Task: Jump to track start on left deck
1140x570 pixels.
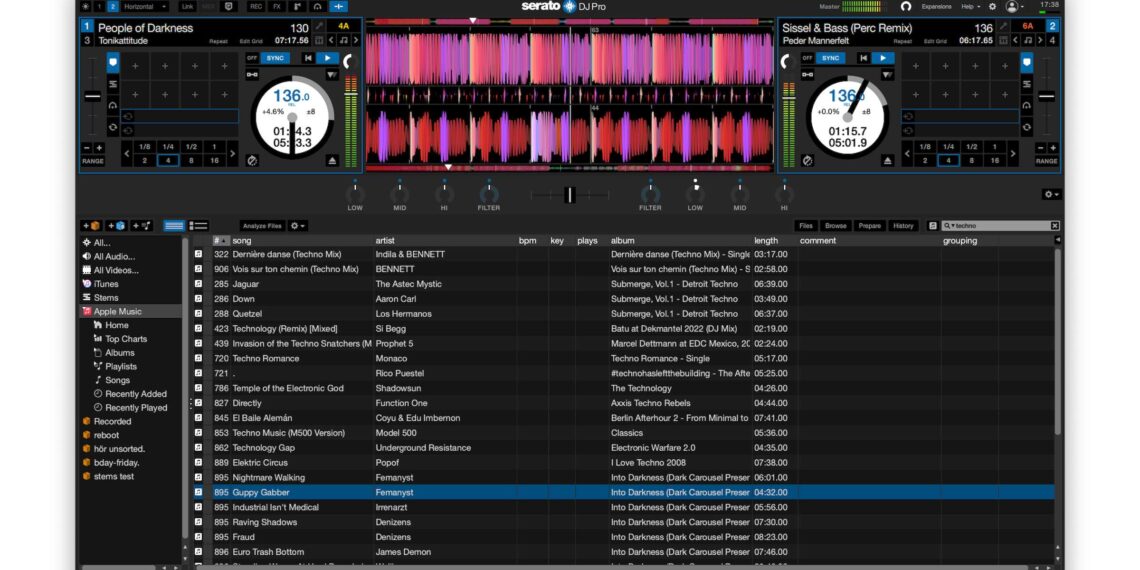Action: 307,58
